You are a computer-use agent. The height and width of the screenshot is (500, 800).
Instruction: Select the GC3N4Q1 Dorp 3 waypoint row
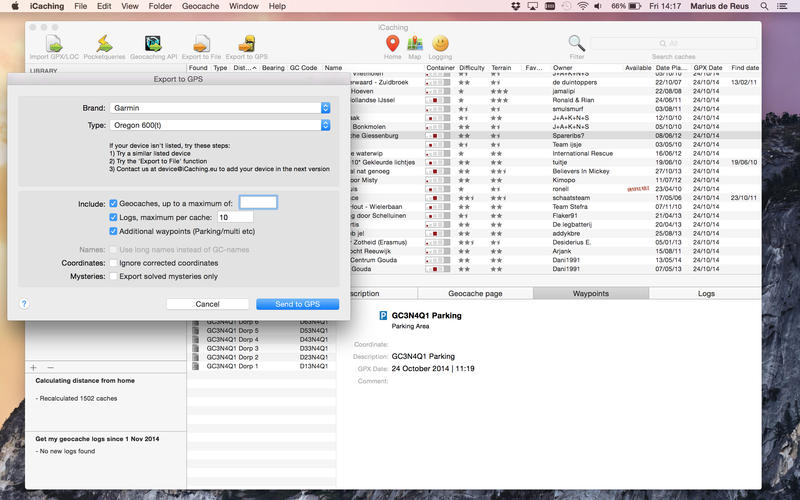[262, 348]
